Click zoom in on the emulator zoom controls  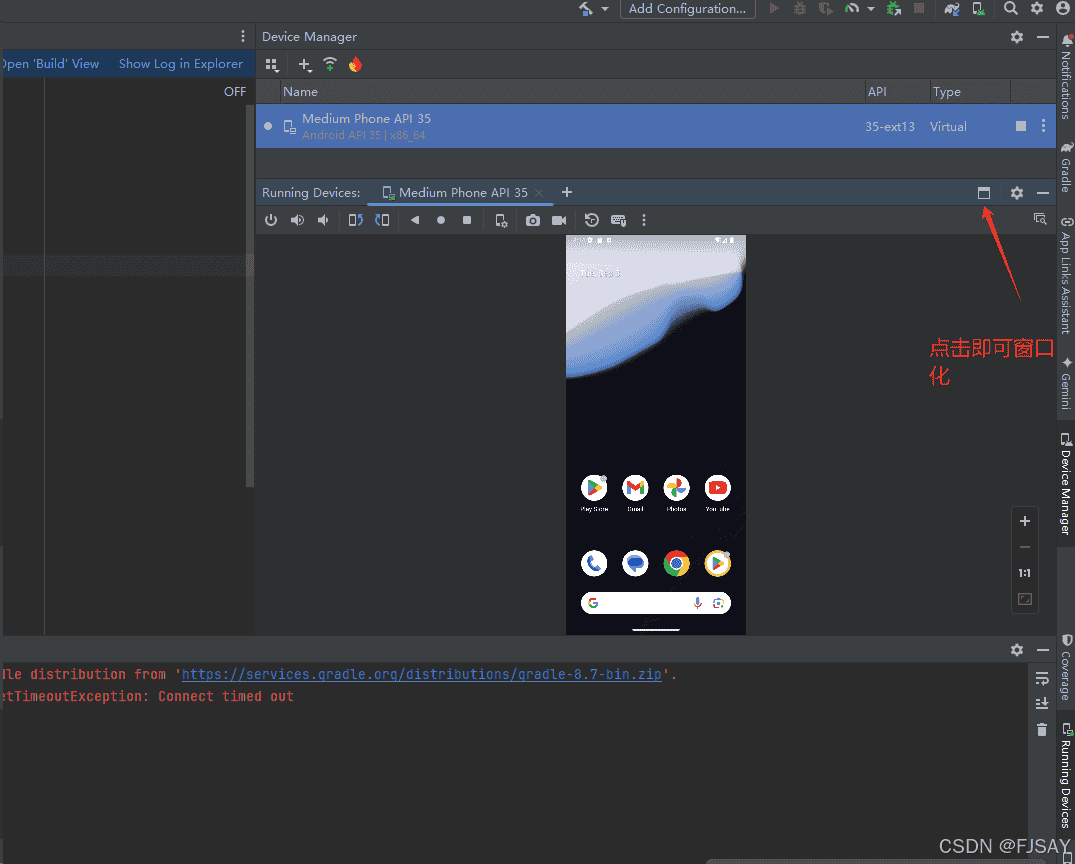point(1024,521)
